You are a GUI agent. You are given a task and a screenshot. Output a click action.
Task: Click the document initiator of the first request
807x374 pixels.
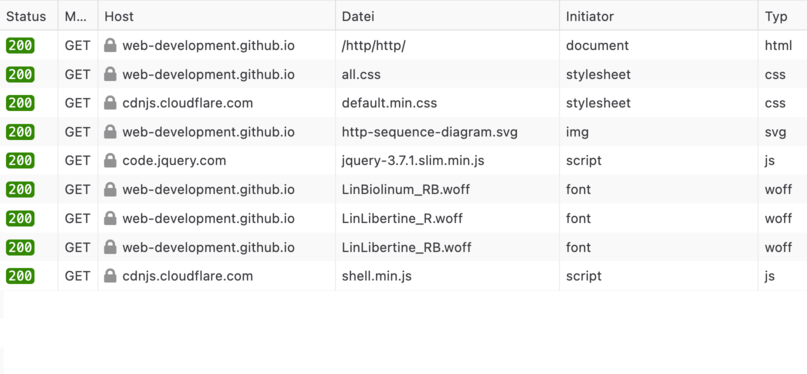point(598,45)
